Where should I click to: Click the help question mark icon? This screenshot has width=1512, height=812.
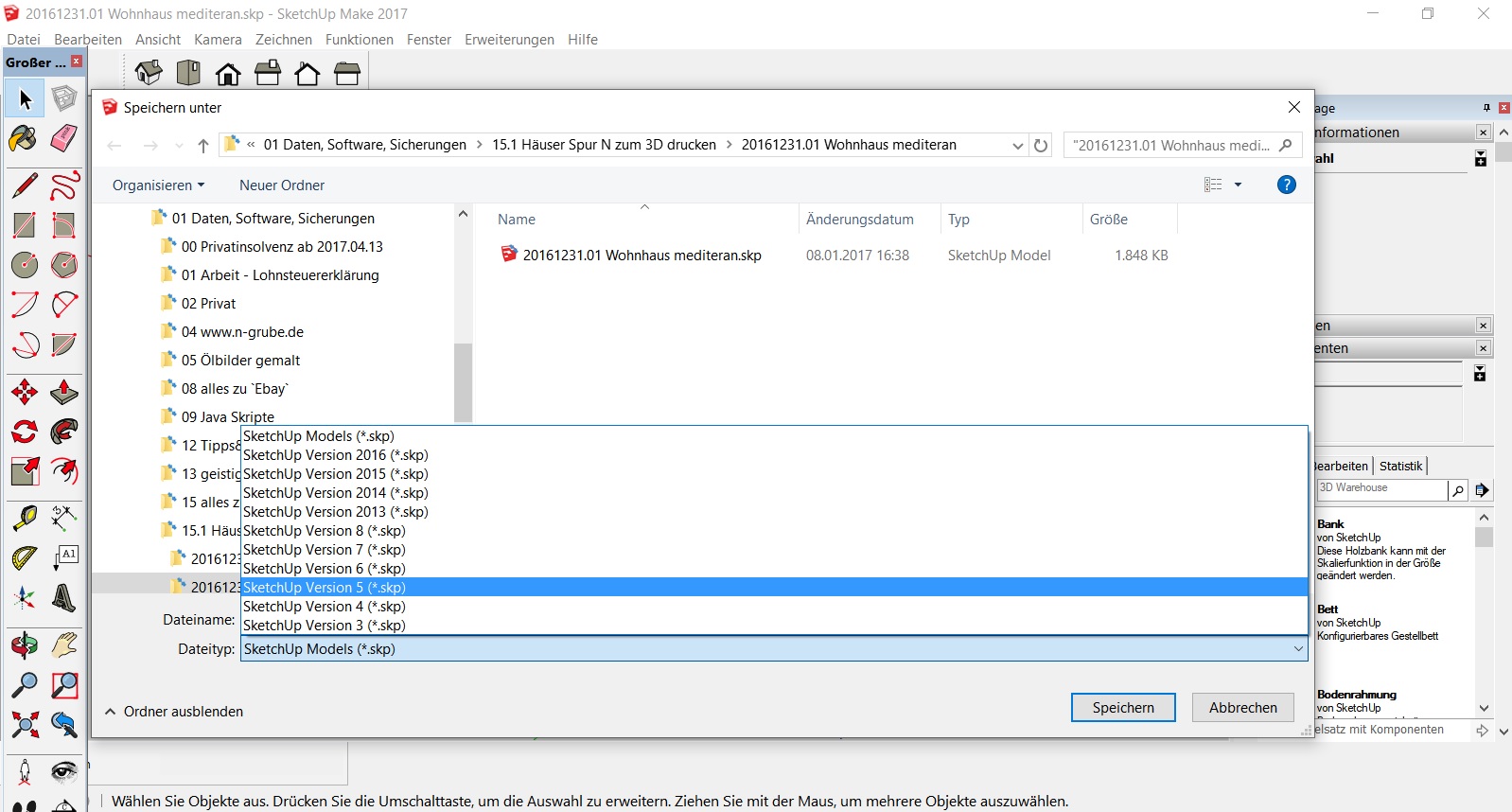pyautogui.click(x=1286, y=185)
